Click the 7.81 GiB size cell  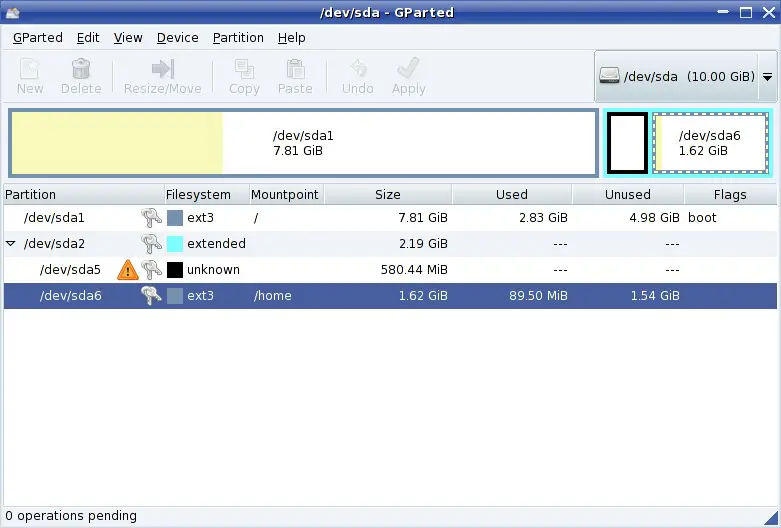coord(423,218)
